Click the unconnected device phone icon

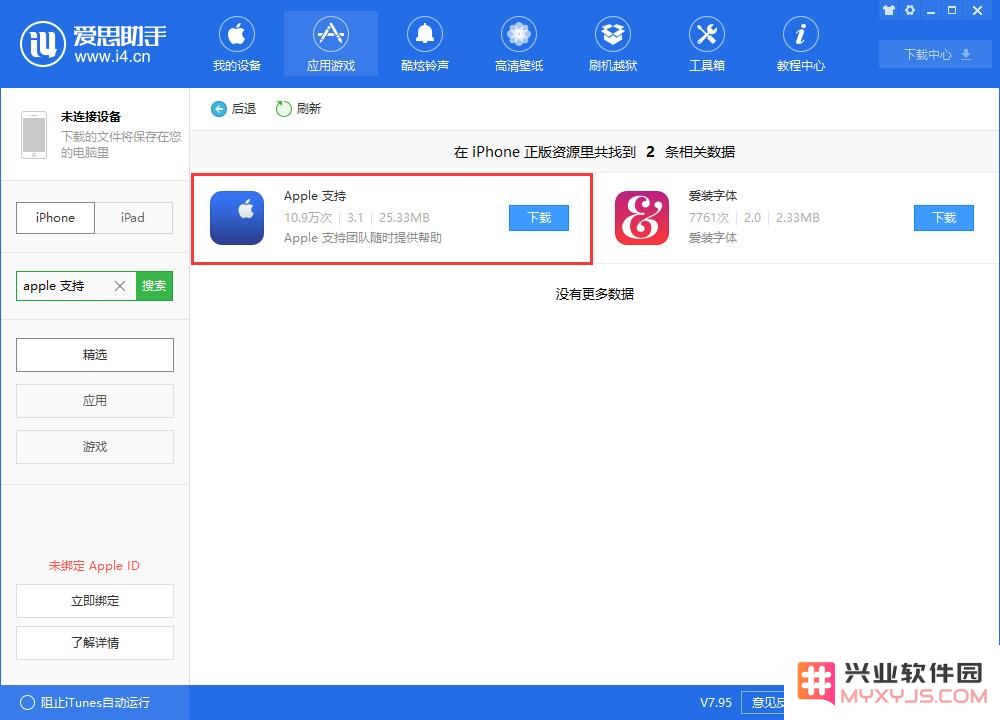coord(34,135)
